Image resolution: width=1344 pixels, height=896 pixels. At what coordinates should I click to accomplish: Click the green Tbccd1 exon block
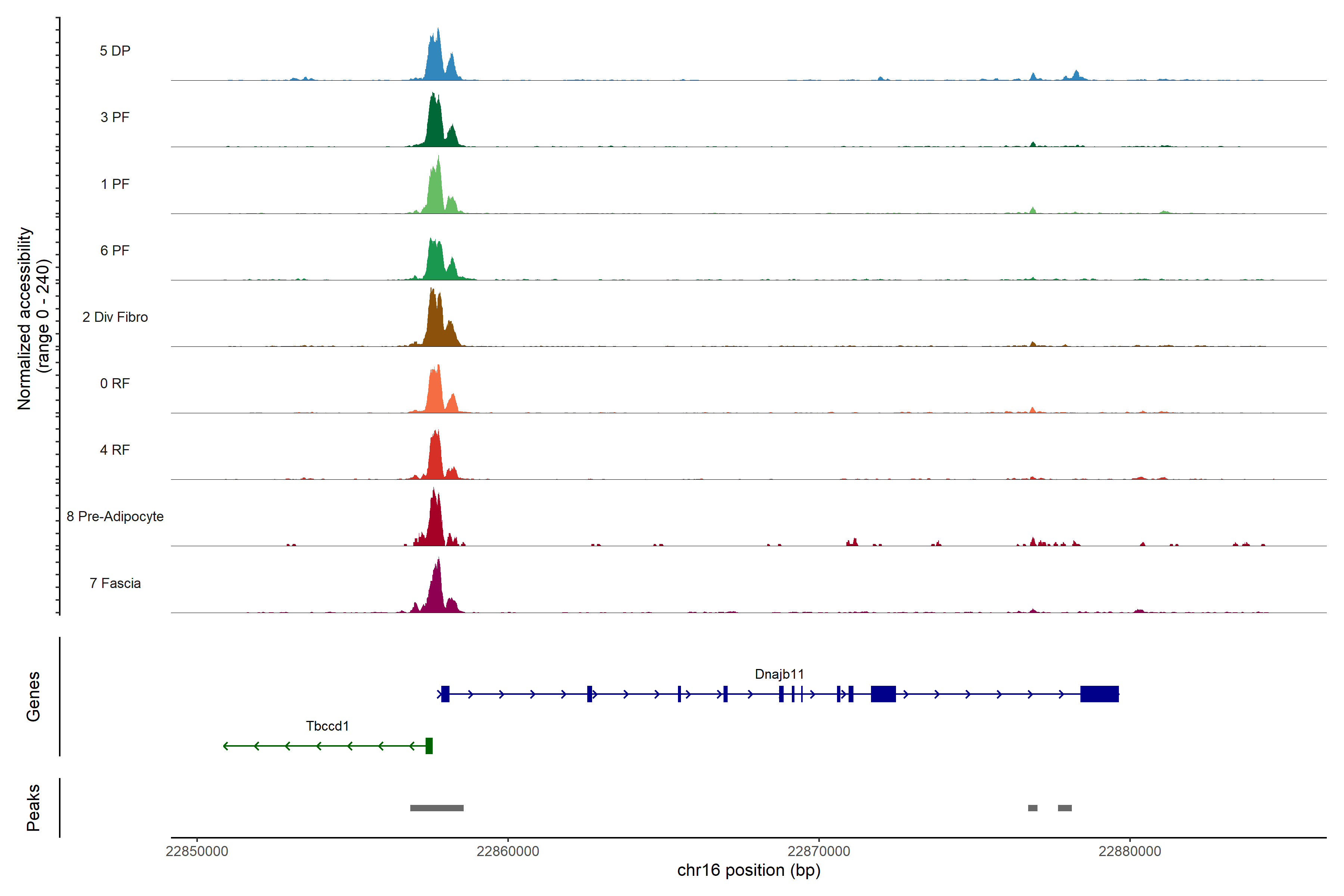click(x=429, y=746)
